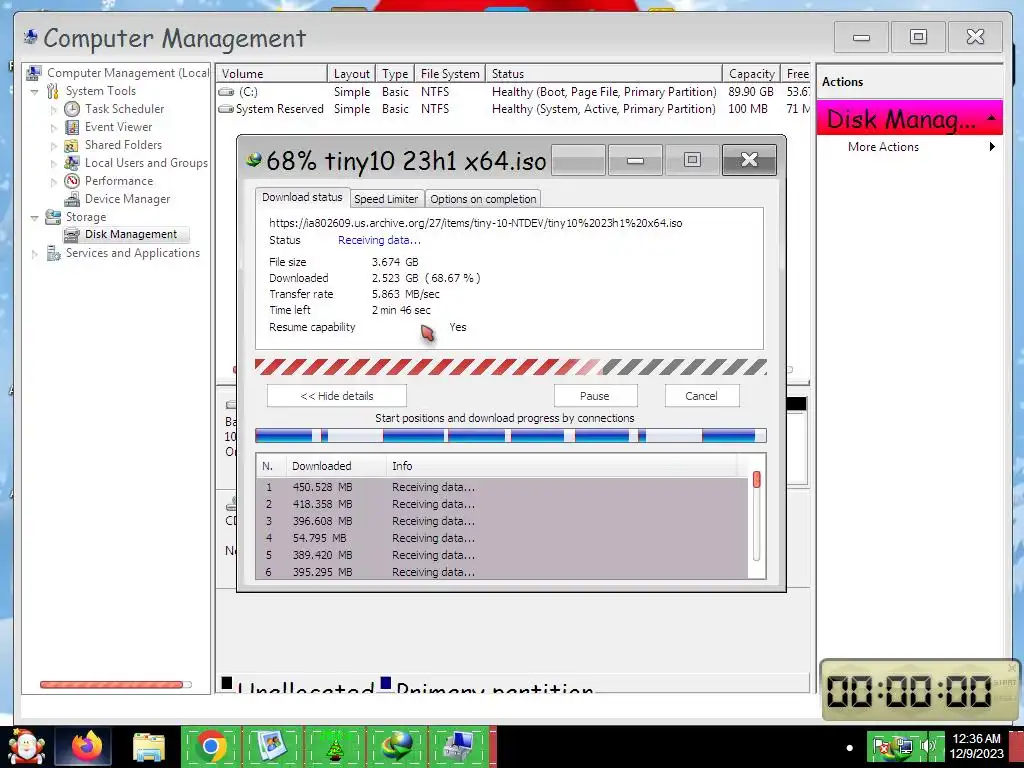
Task: Pause the tiny10 download
Action: [x=595, y=396]
